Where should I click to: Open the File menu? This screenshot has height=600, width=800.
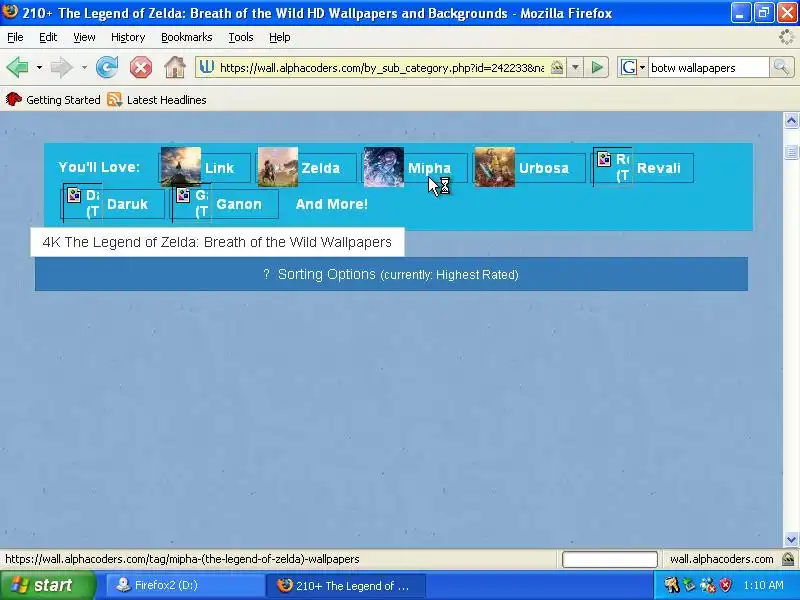(x=15, y=37)
